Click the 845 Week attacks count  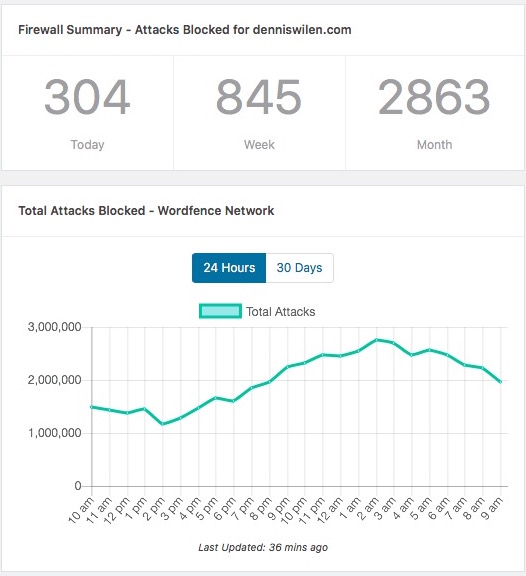pyautogui.click(x=259, y=97)
